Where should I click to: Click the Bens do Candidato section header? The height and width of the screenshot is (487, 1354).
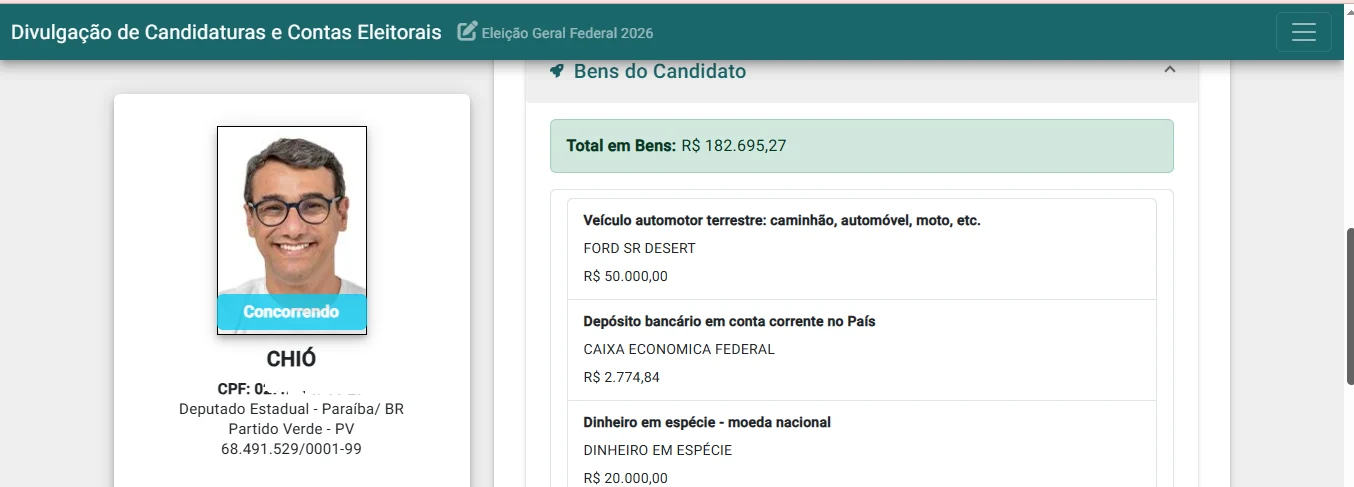[861, 72]
